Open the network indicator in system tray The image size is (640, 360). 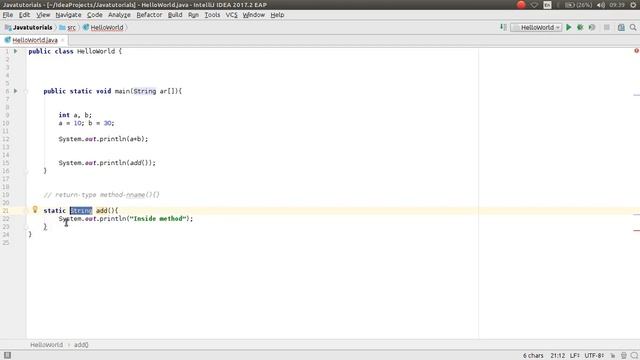pos(534,4)
